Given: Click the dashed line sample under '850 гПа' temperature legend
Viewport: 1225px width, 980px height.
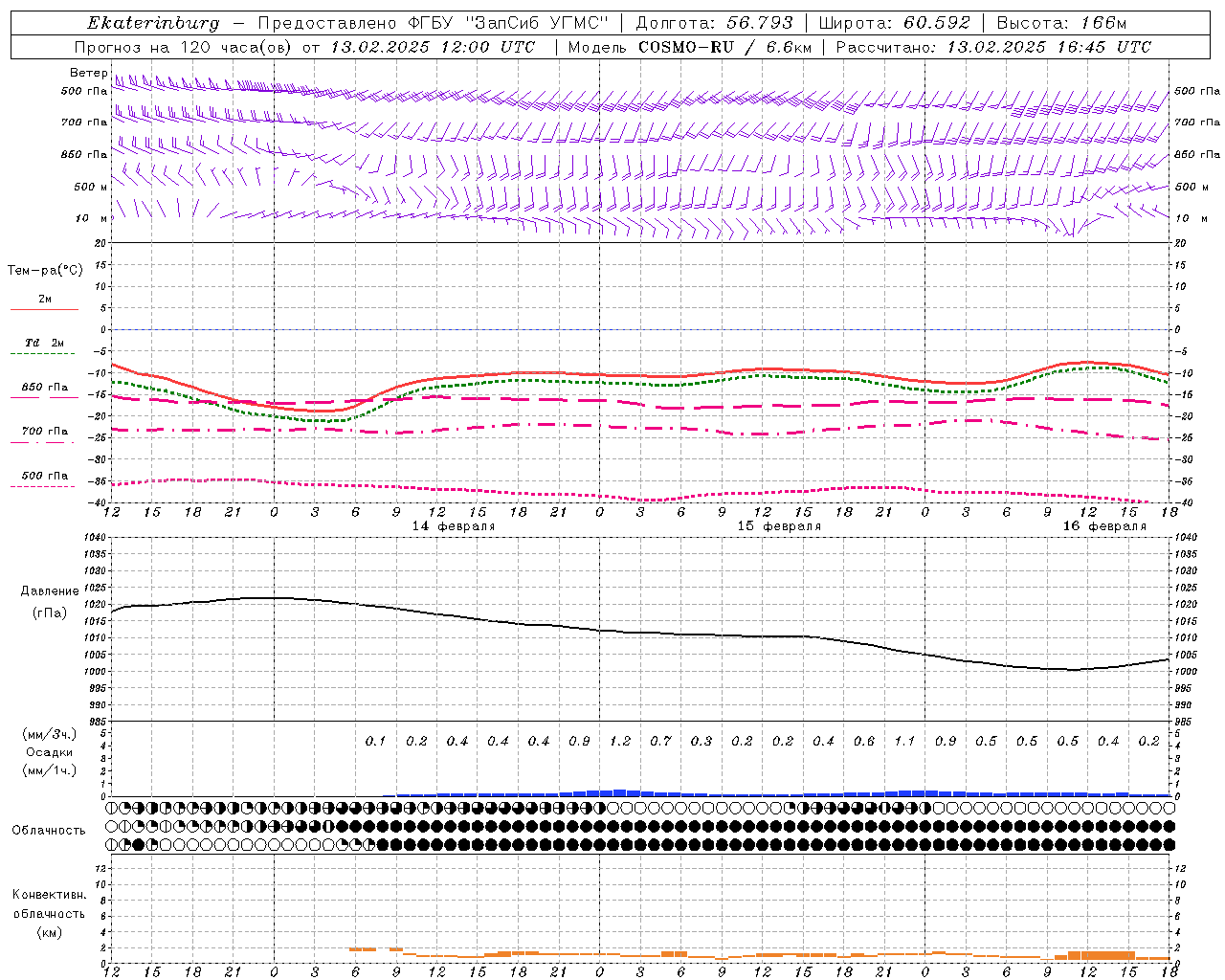Looking at the screenshot, I should (x=44, y=398).
